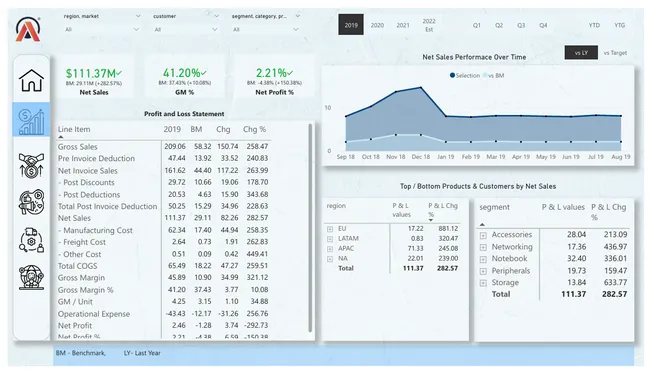Viewport: 650px width, 372px height.
Task: Click the 881.12 EU change value
Action: pyautogui.click(x=448, y=229)
